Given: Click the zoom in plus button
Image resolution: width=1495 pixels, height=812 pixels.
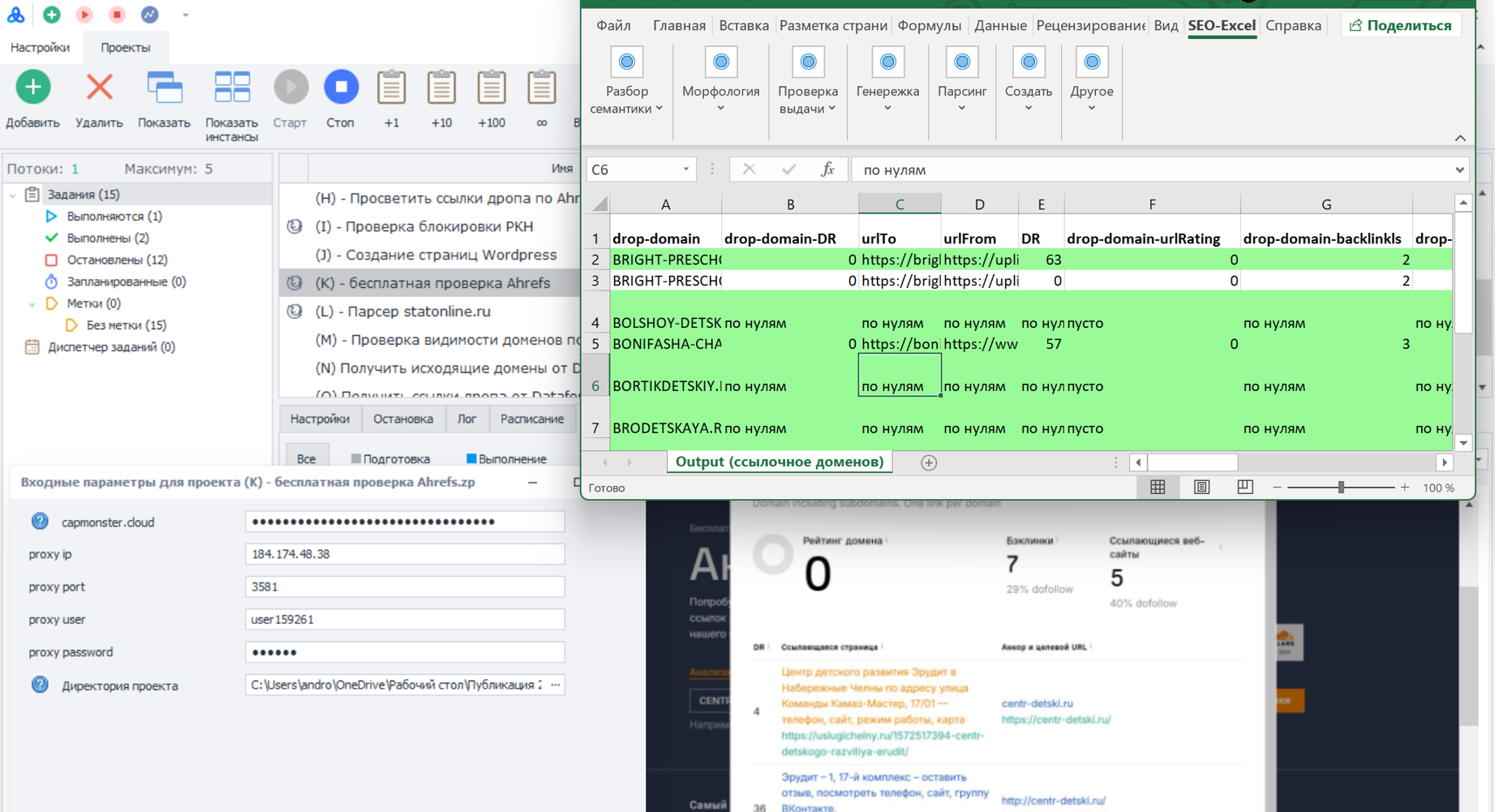Looking at the screenshot, I should pos(1405,488).
